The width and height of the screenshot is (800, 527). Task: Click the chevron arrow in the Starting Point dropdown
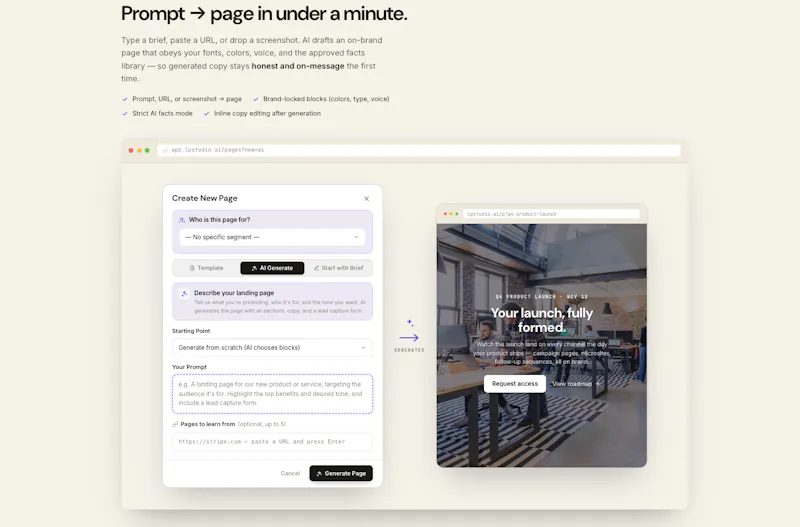(x=363, y=348)
